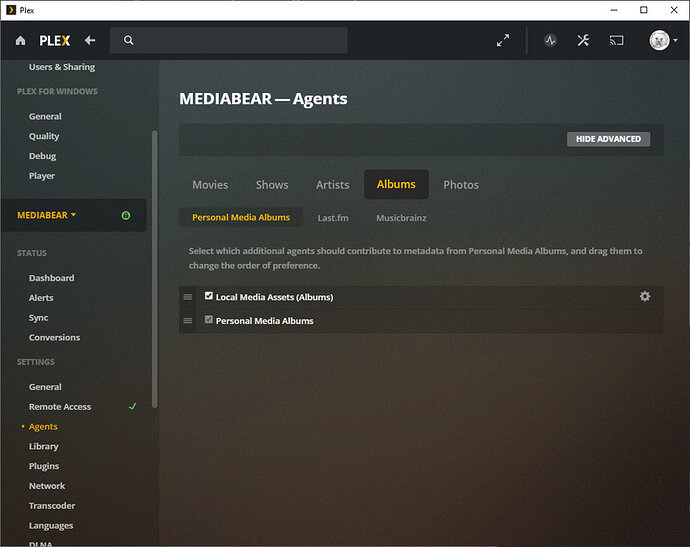
Task: Open the Sync status page
Action: click(x=38, y=318)
